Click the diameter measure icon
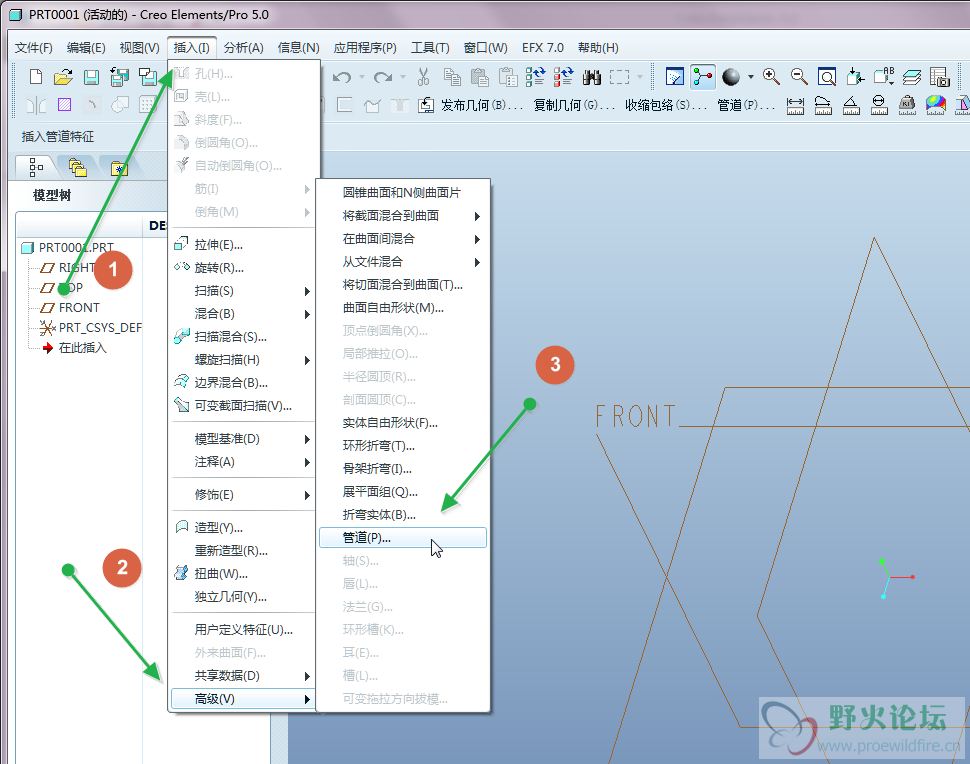Screen dimensions: 970x764 point(879,106)
